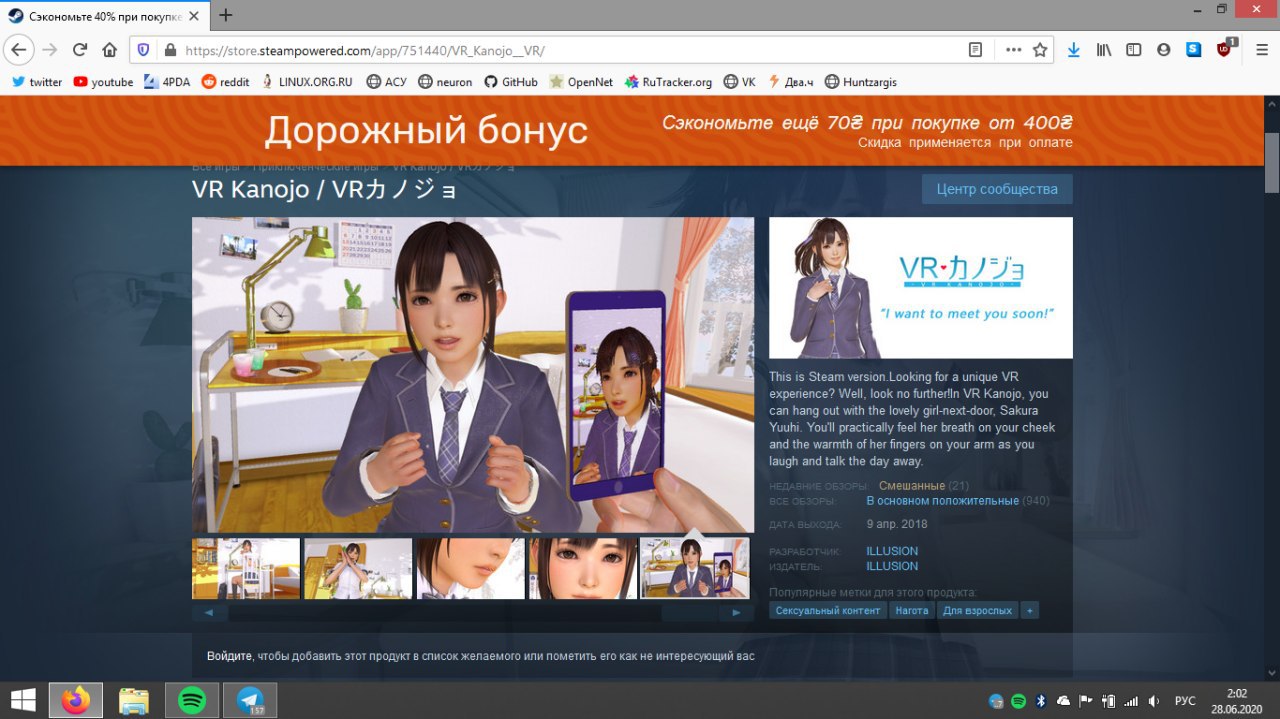Image resolution: width=1280 pixels, height=719 pixels.
Task: Open the neuron bookmark
Action: click(x=445, y=82)
